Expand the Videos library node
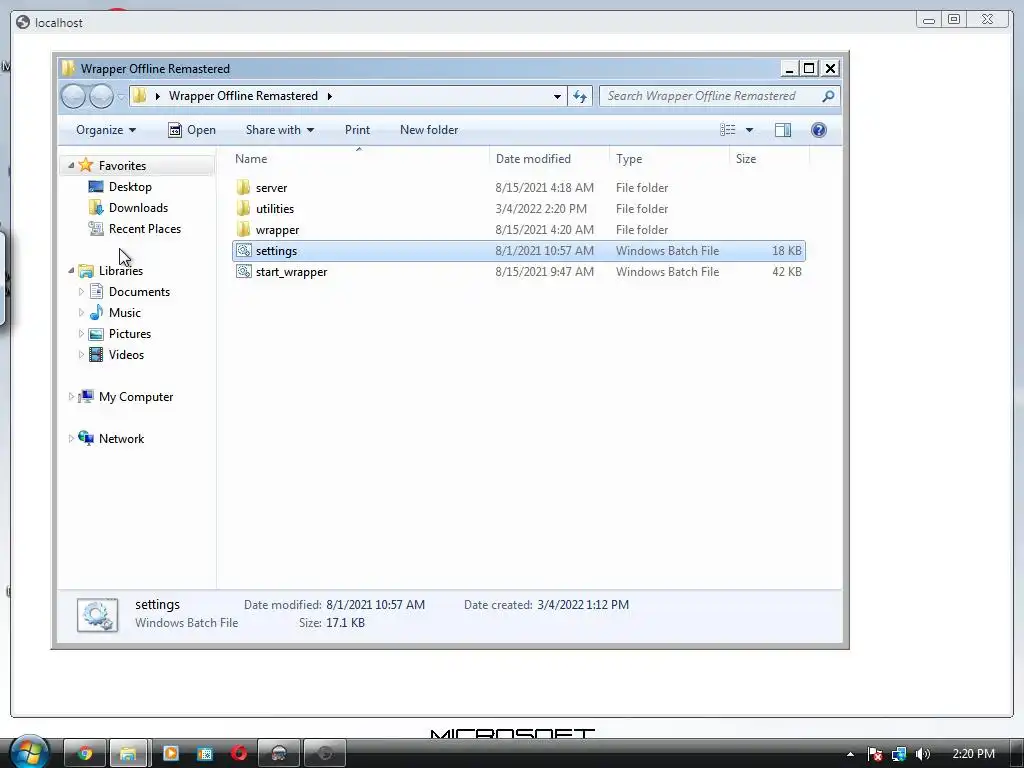1024x768 pixels. pos(81,355)
